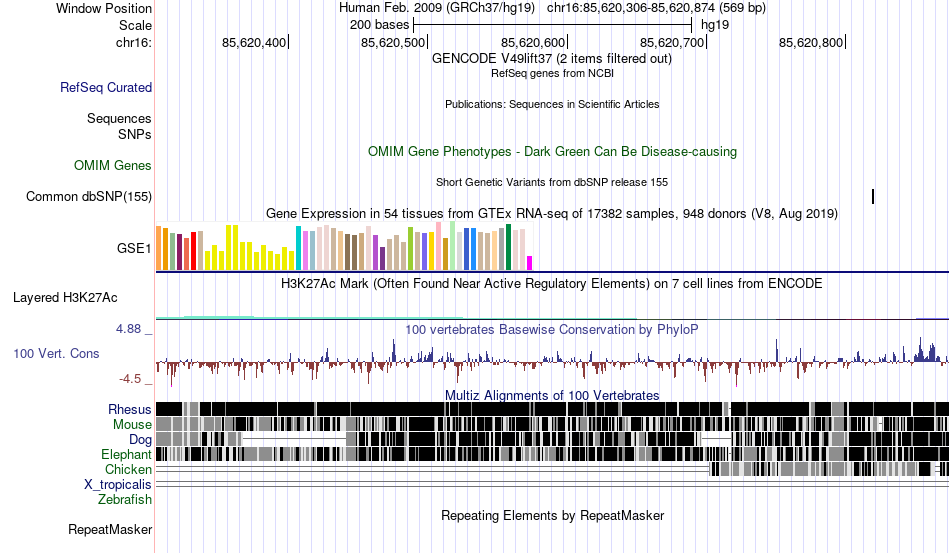This screenshot has width=950, height=553.
Task: Click the cyan bar in GTEx chart
Action: click(x=298, y=248)
